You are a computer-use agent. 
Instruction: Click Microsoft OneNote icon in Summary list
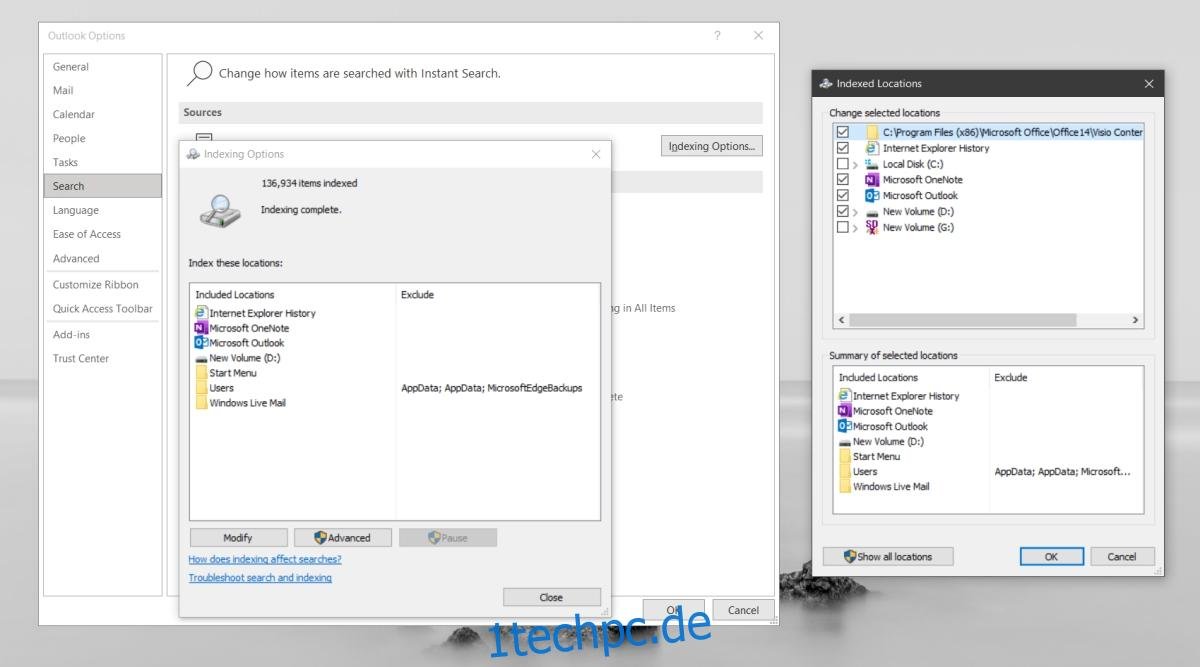[845, 411]
